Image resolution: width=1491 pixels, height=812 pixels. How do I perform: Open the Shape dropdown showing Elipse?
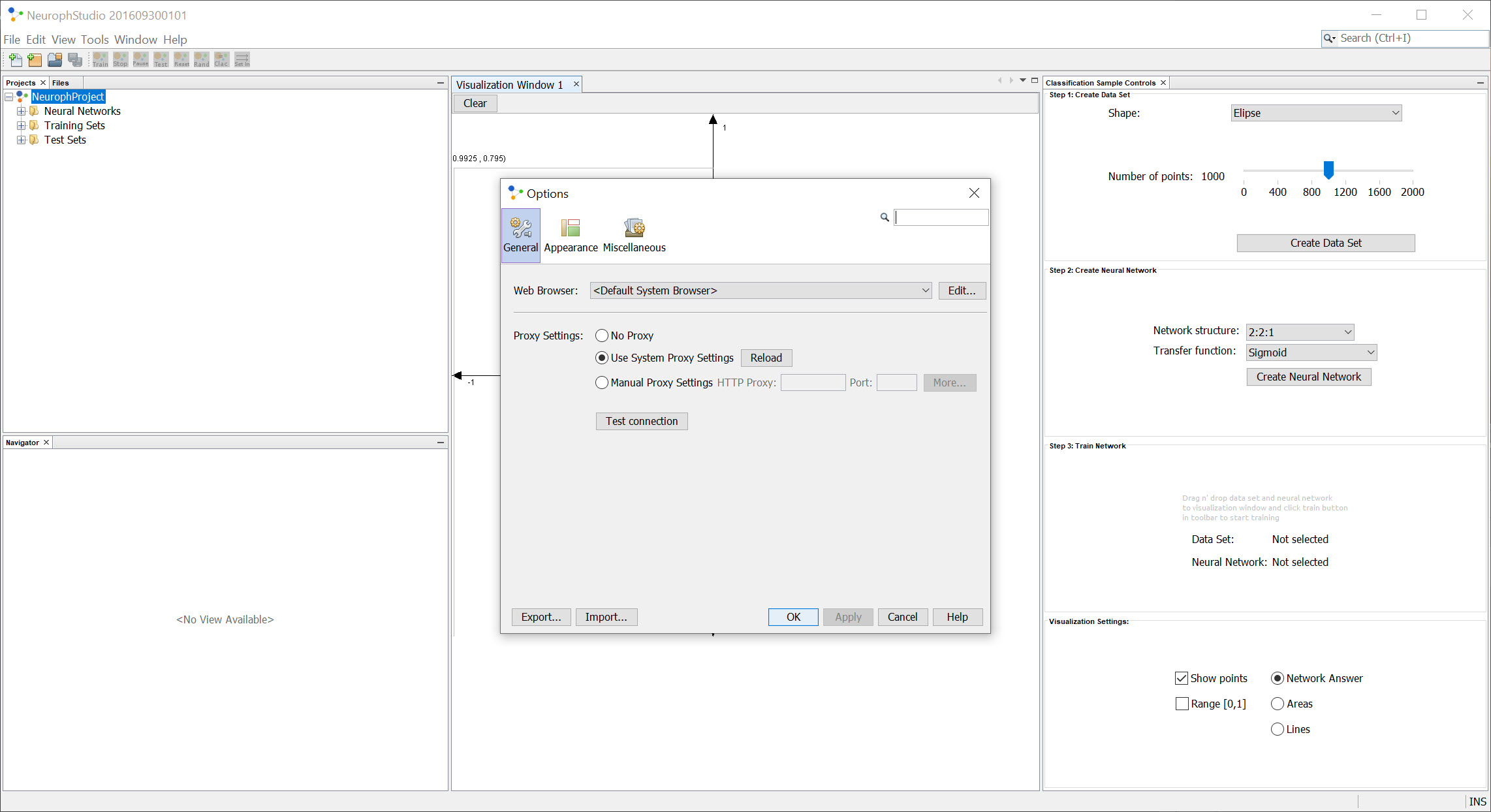click(1316, 113)
